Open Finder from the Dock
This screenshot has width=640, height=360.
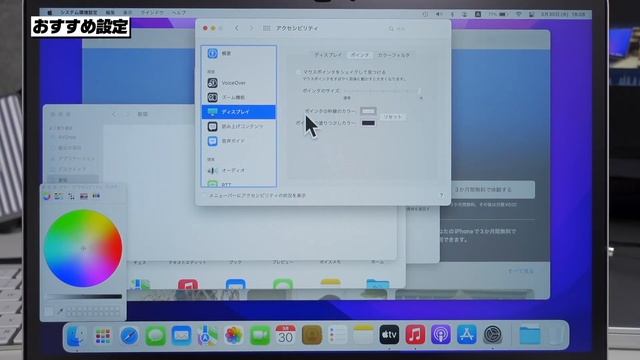pos(77,336)
